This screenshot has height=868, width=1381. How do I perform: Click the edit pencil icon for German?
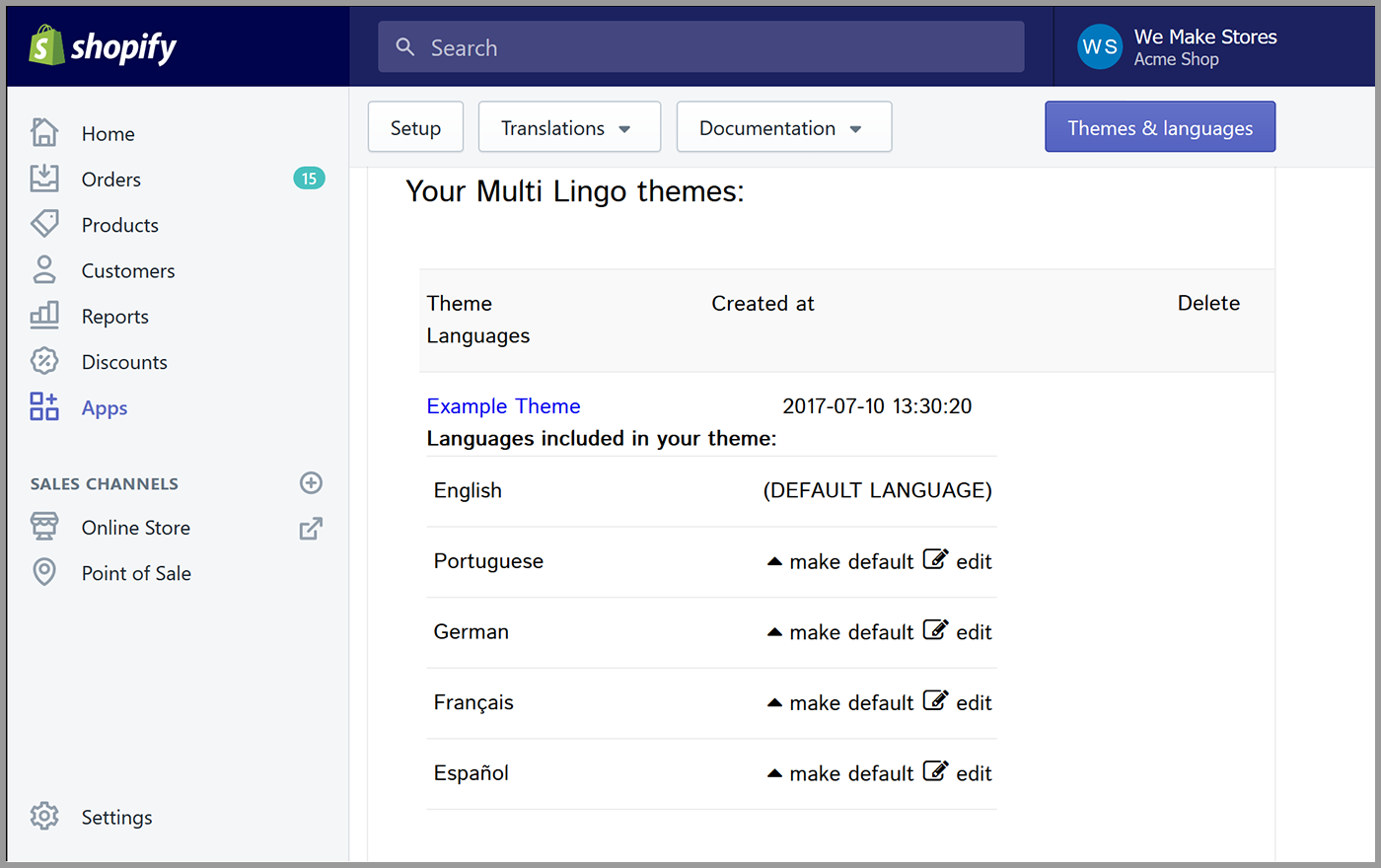(935, 629)
